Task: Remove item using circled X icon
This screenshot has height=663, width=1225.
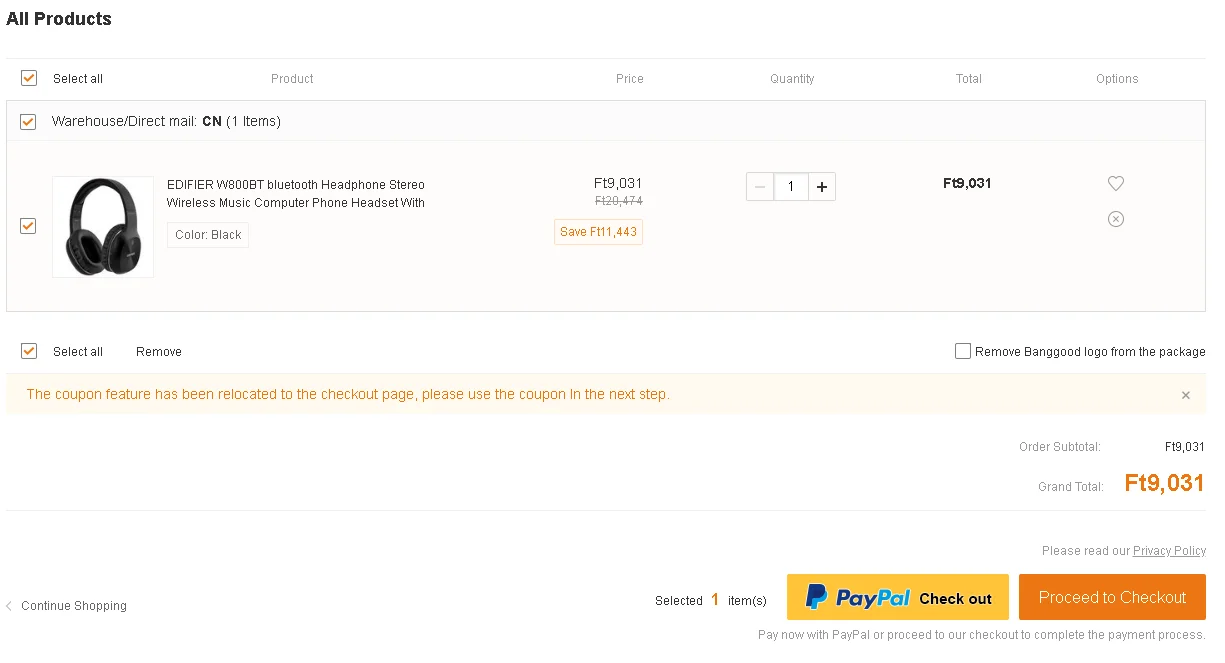Action: [x=1116, y=219]
